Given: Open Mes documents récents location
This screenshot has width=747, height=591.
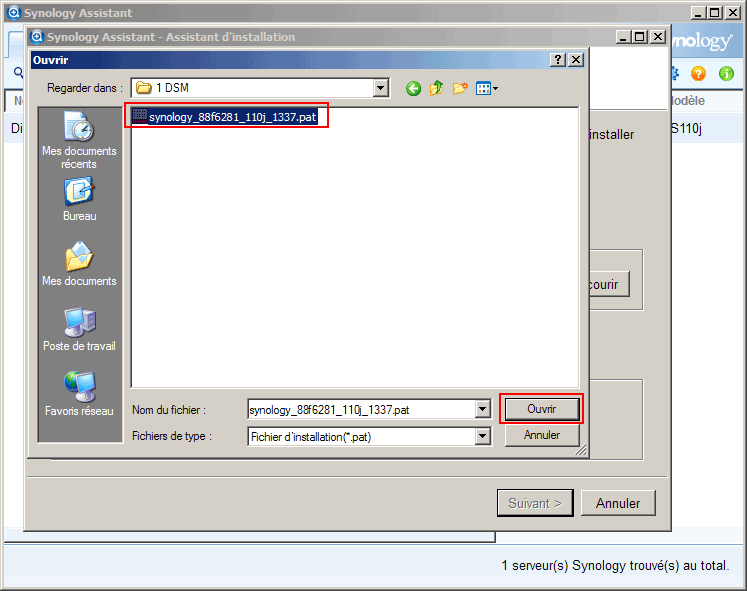Looking at the screenshot, I should 79,140.
